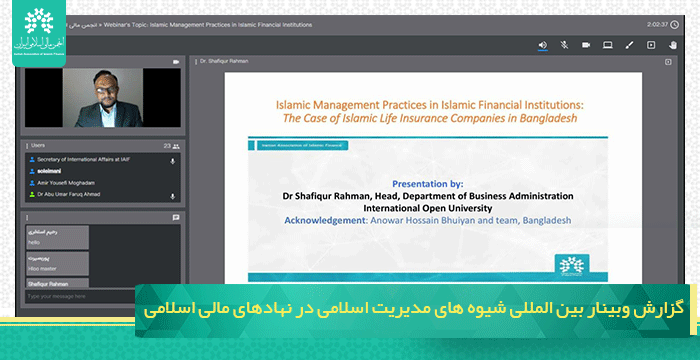Maximize the Dr. Shafiqur Rahman share pod
The height and width of the screenshot is (360, 700).
click(668, 62)
